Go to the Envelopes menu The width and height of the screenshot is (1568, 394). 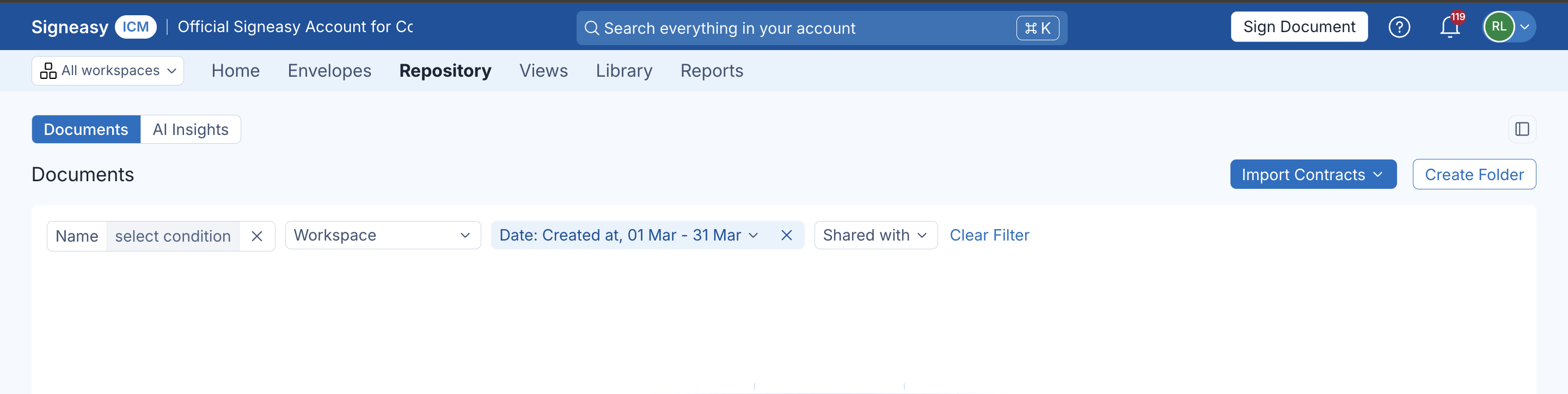click(329, 71)
